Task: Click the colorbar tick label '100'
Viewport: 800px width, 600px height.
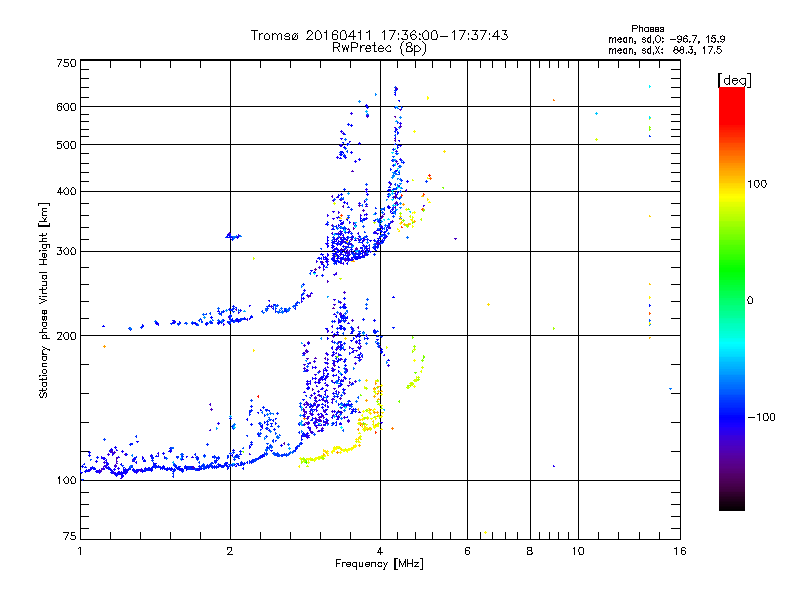Action: 757,184
